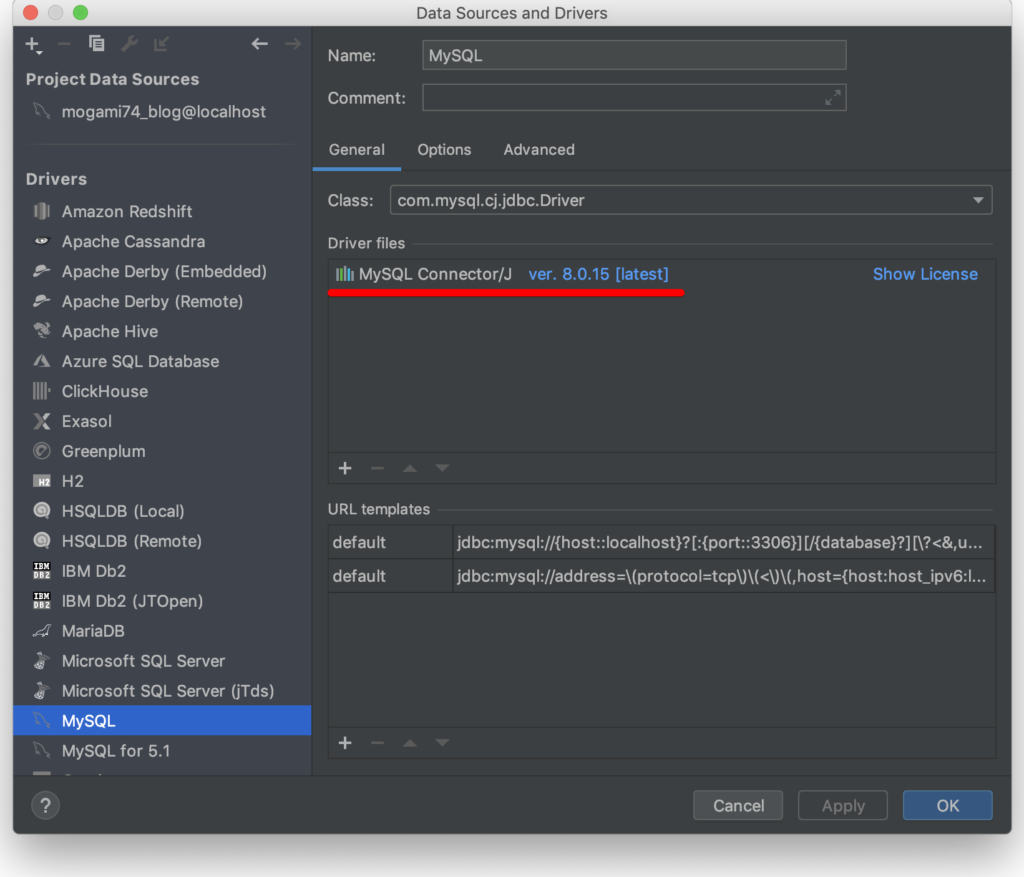Viewport: 1024px width, 877px height.
Task: Select the MariaDB driver
Action: tap(162, 631)
